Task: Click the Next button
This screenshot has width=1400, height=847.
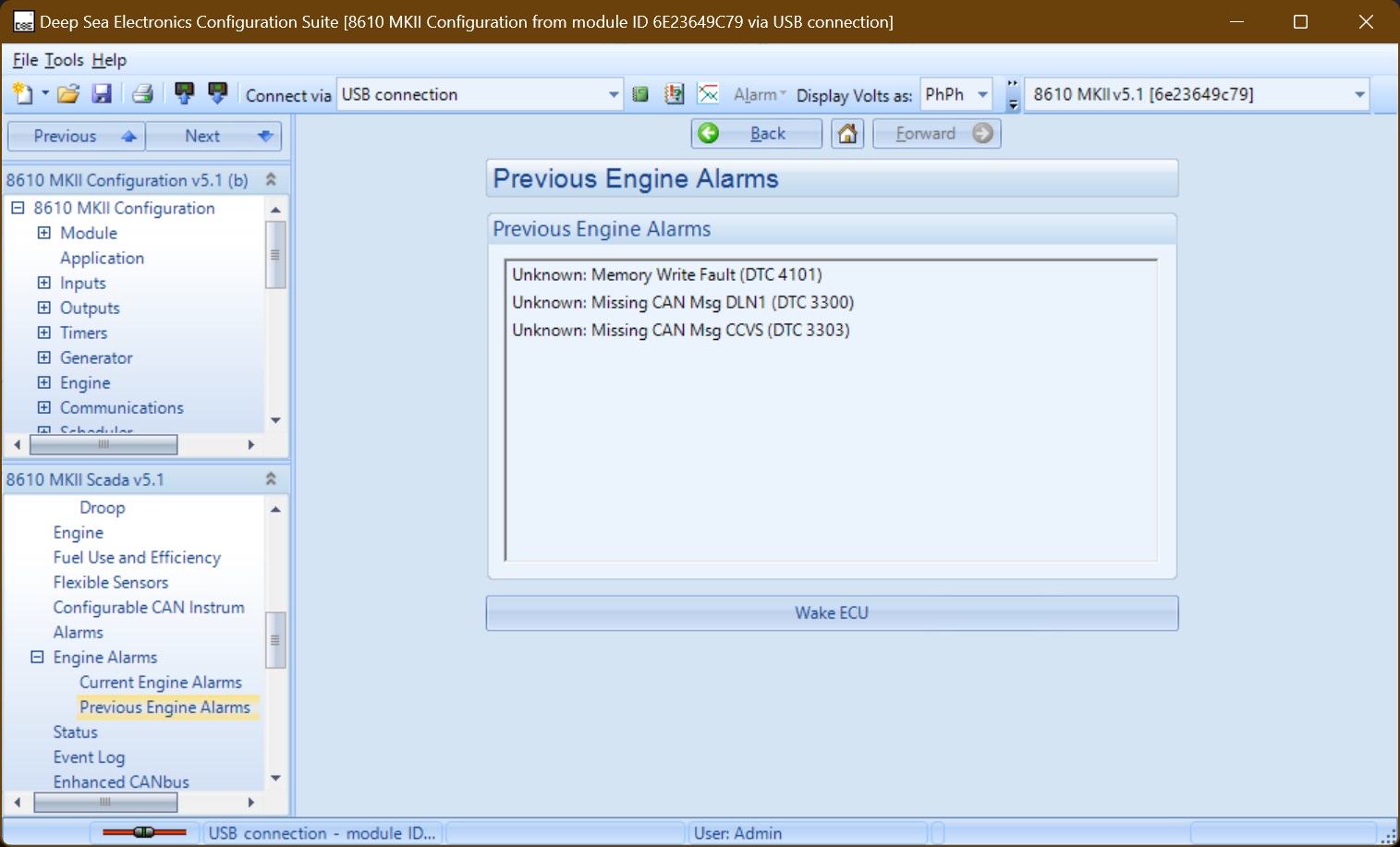Action: click(x=213, y=136)
